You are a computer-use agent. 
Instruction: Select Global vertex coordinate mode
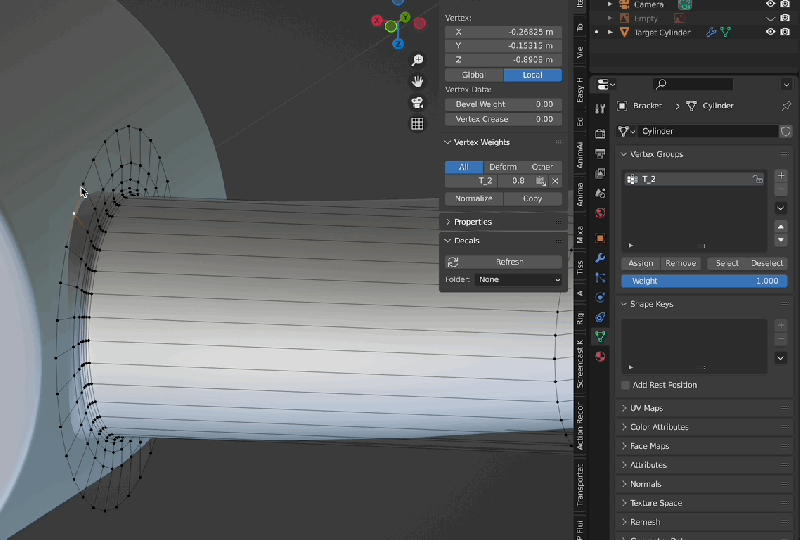point(473,75)
